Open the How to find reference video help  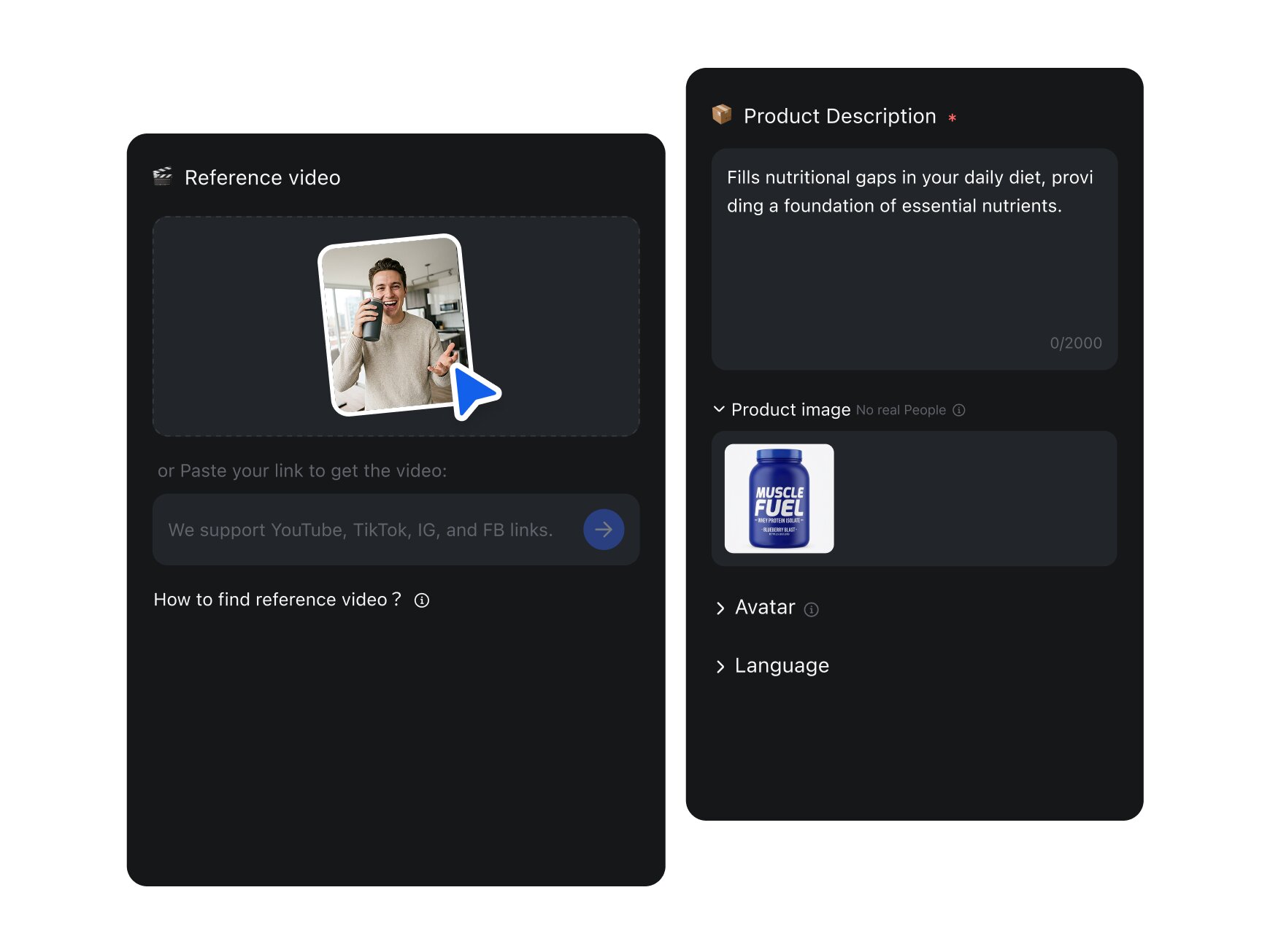[x=277, y=599]
